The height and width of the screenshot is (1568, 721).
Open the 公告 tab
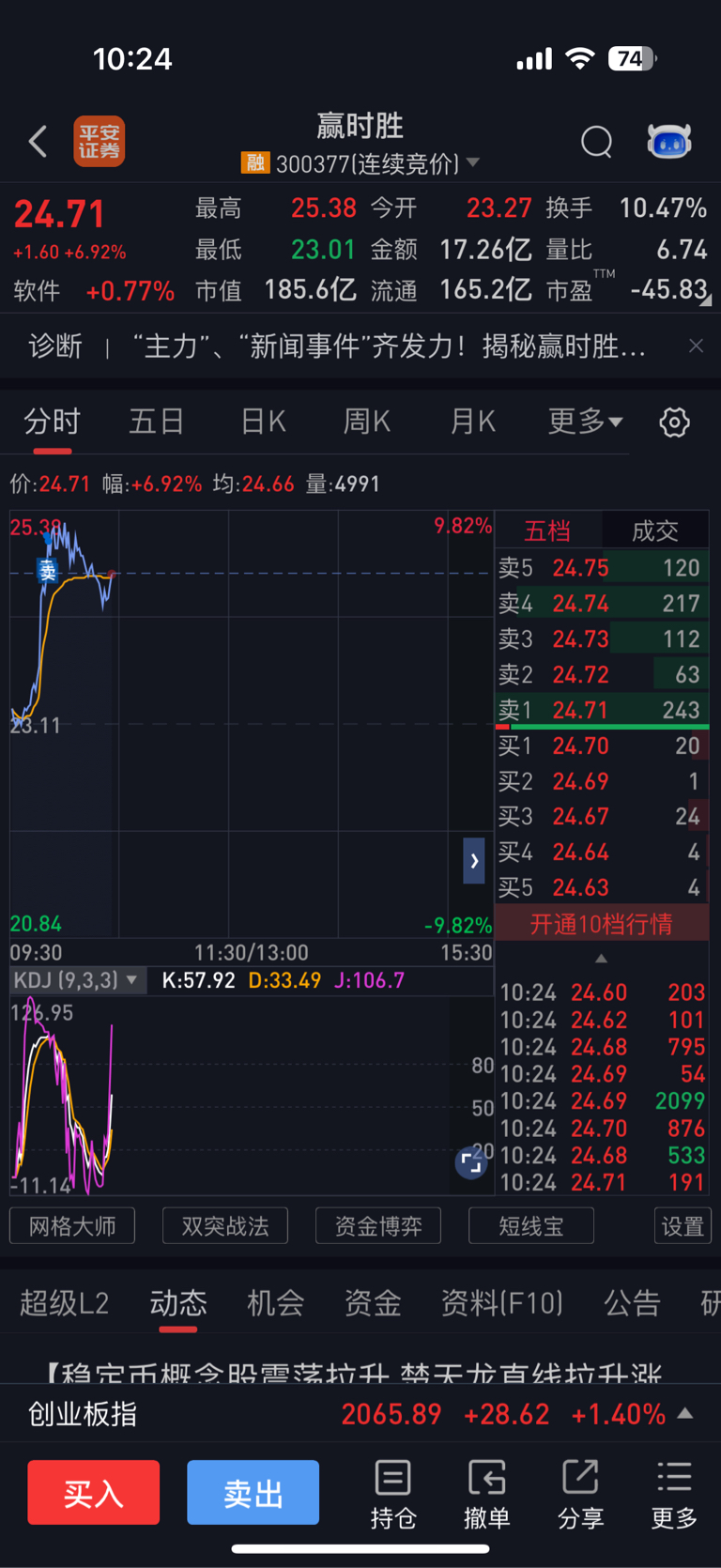coord(633,1303)
